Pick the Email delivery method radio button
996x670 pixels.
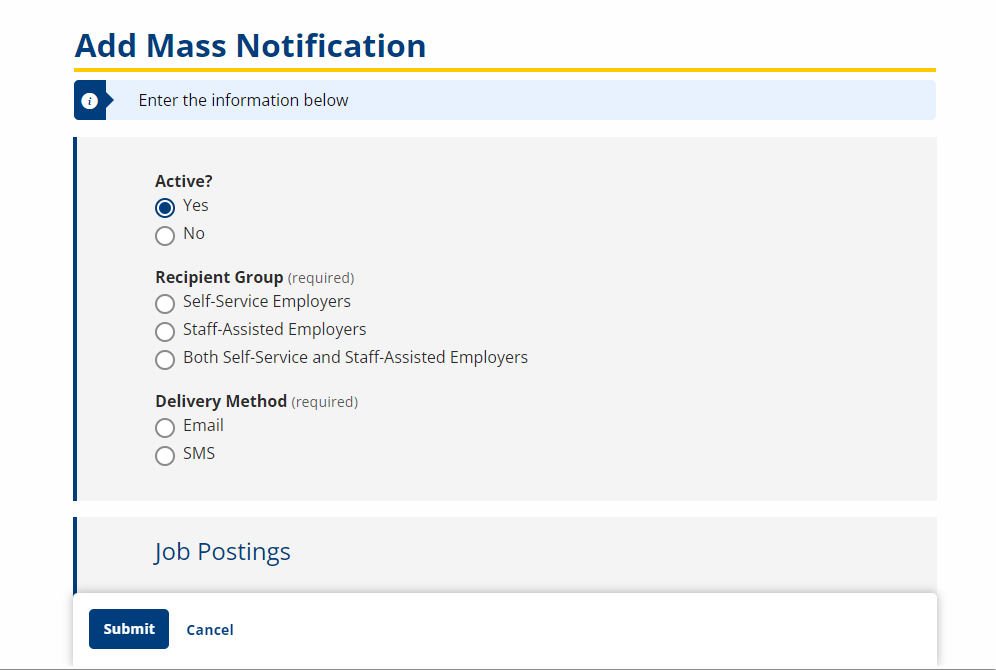point(165,427)
